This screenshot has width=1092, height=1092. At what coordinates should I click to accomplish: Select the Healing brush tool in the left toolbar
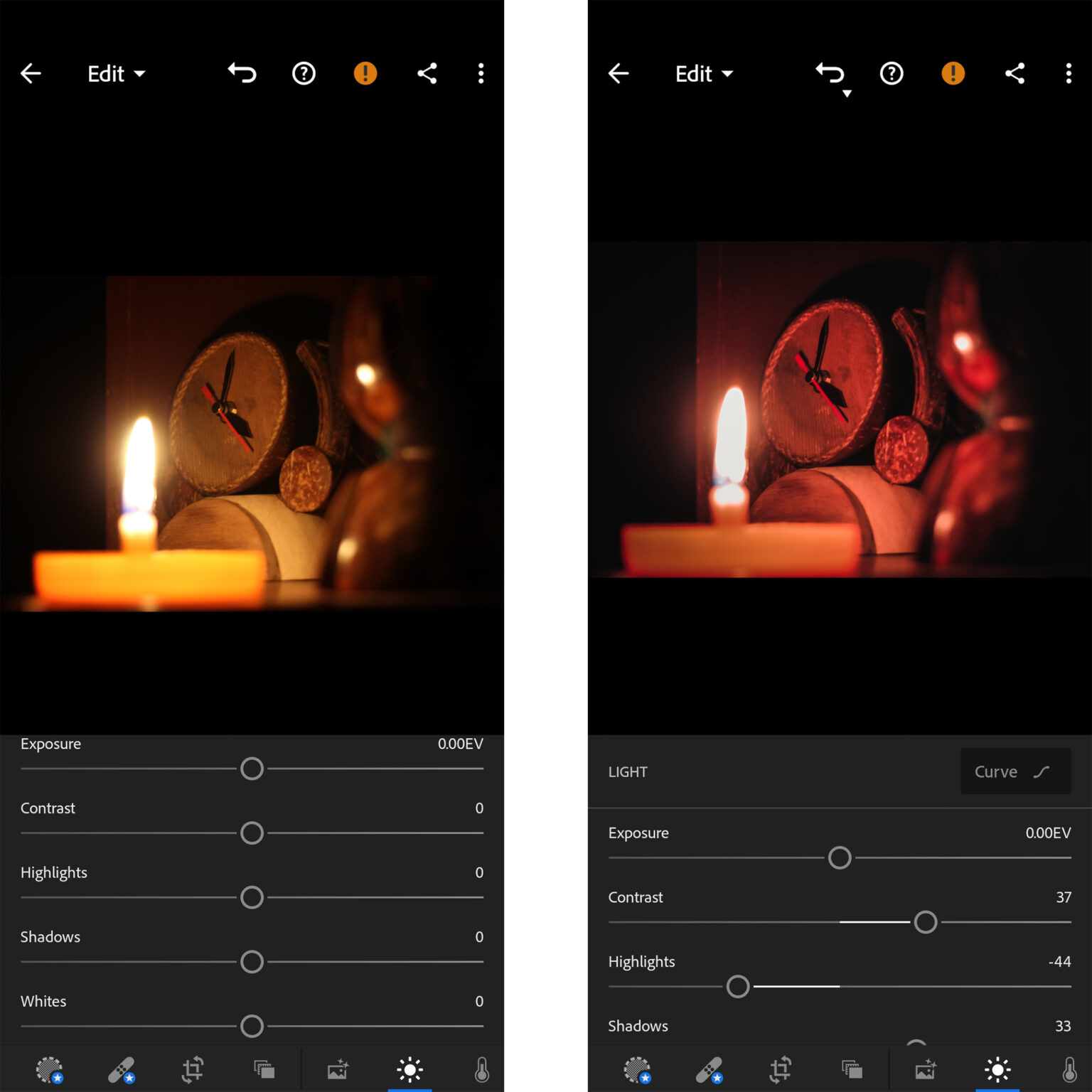[122, 1069]
